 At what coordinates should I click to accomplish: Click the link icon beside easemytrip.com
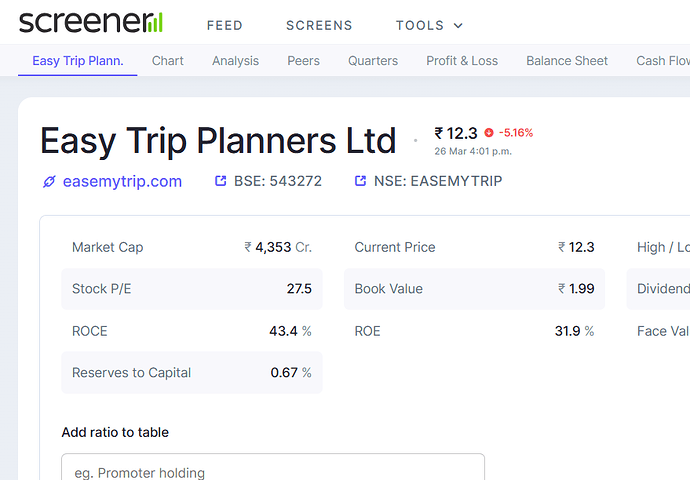pyautogui.click(x=48, y=181)
